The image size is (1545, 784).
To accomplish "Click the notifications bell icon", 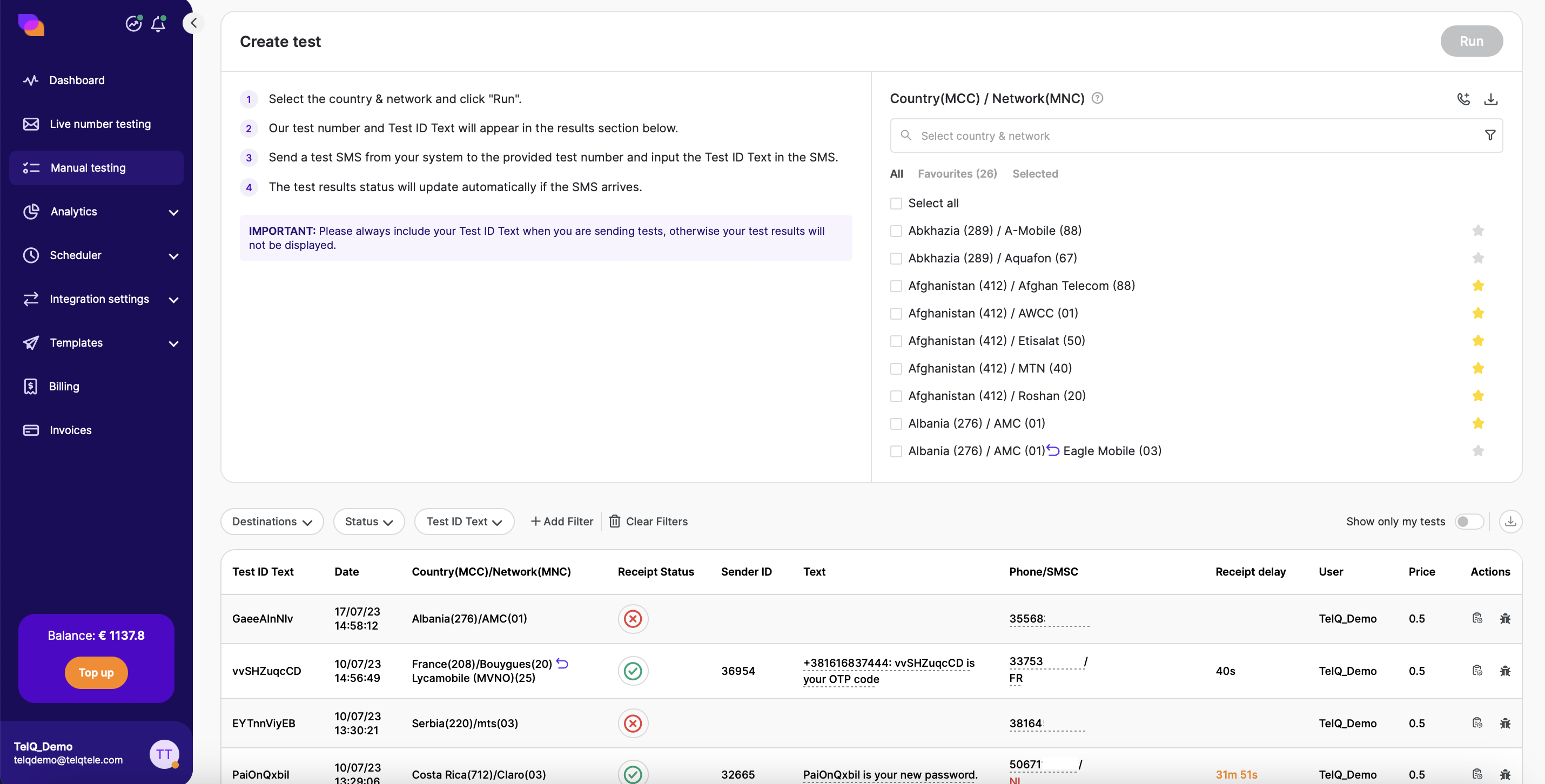I will pyautogui.click(x=158, y=24).
